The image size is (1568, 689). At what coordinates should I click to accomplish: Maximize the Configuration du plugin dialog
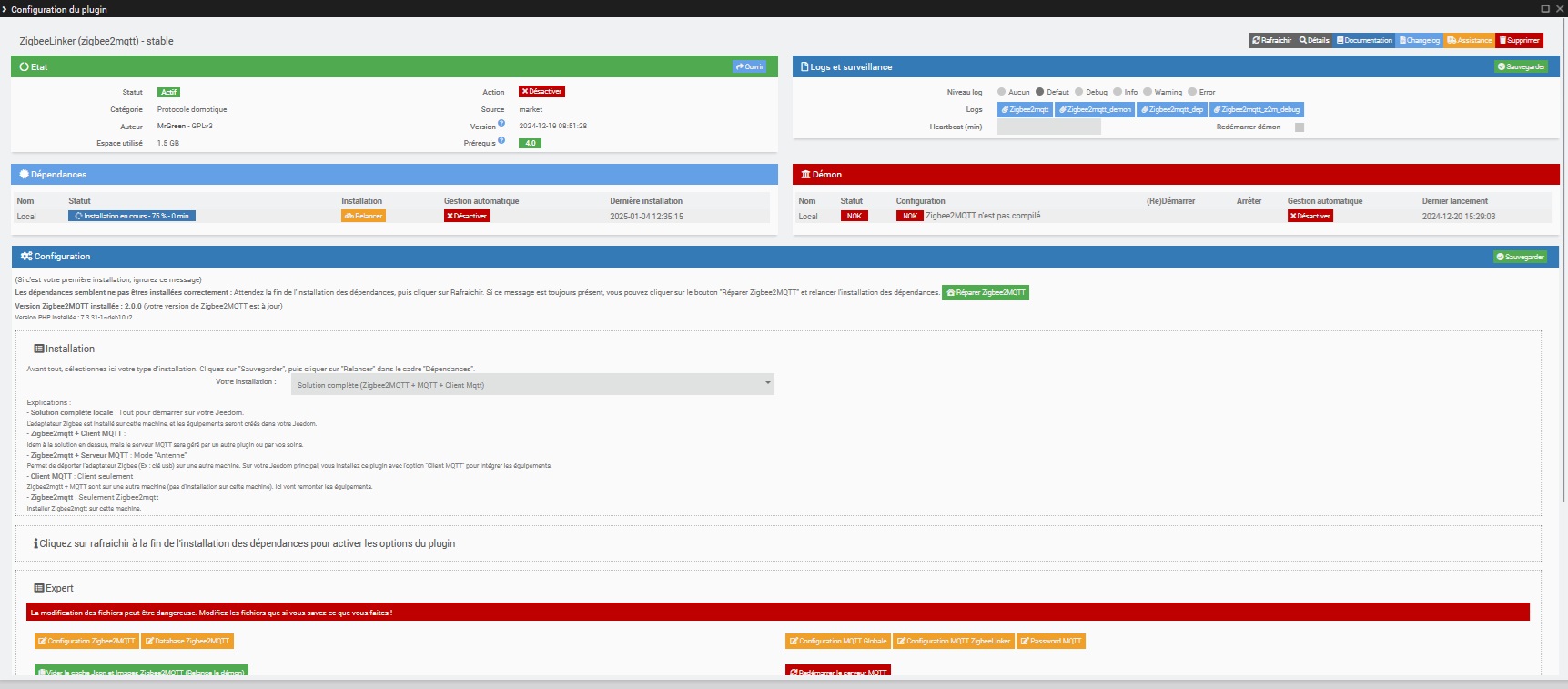pos(1544,8)
